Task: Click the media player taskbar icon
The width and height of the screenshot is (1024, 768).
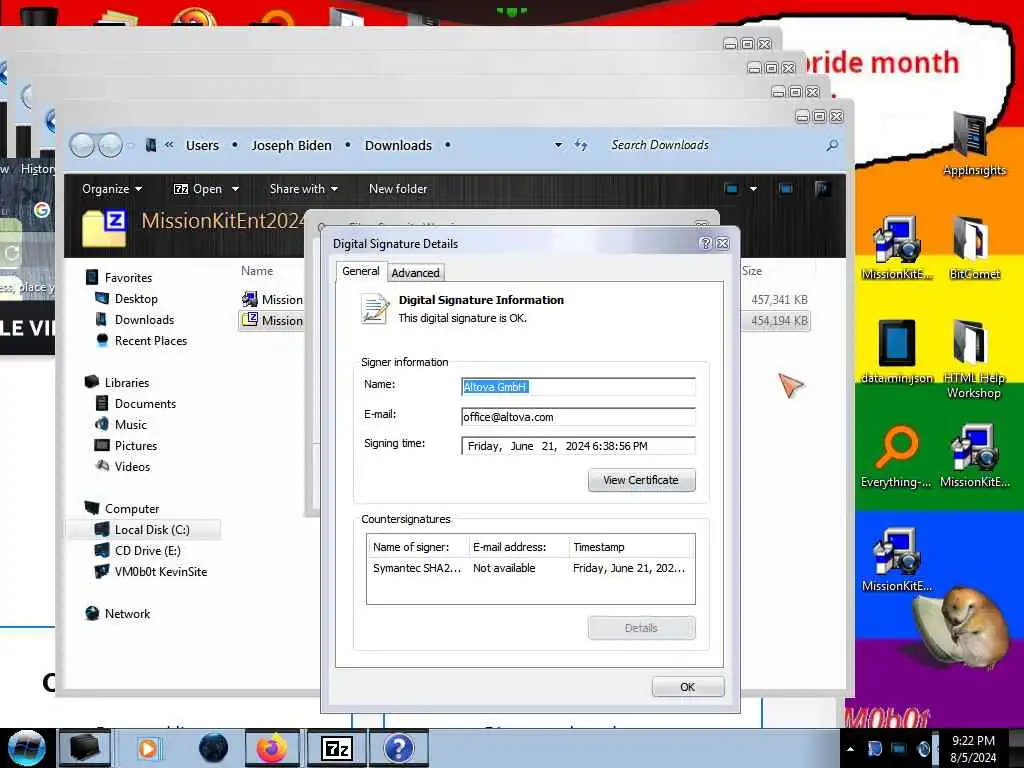Action: [x=148, y=748]
